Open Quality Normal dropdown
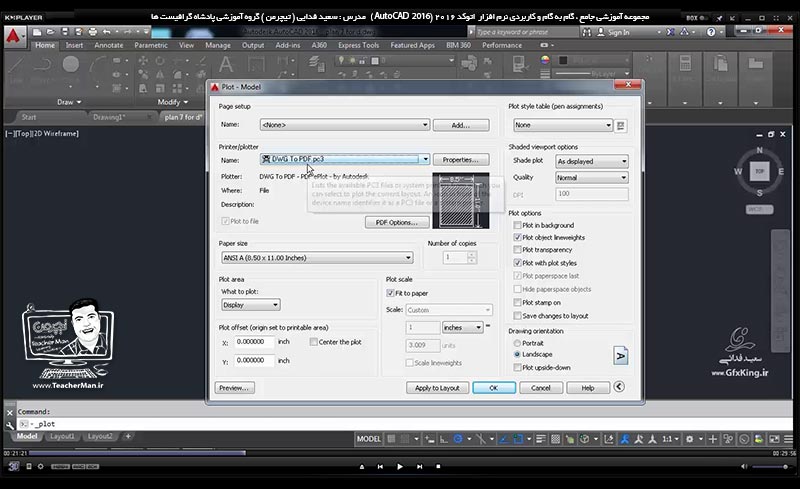 tap(592, 178)
